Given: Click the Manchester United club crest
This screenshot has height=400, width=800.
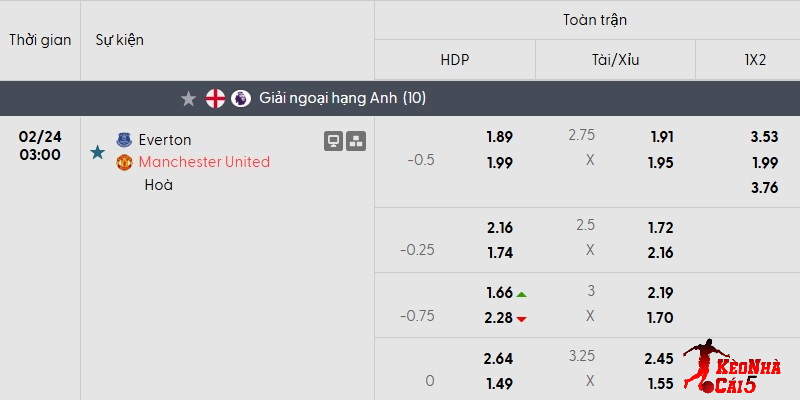Looking at the screenshot, I should click(x=124, y=162).
